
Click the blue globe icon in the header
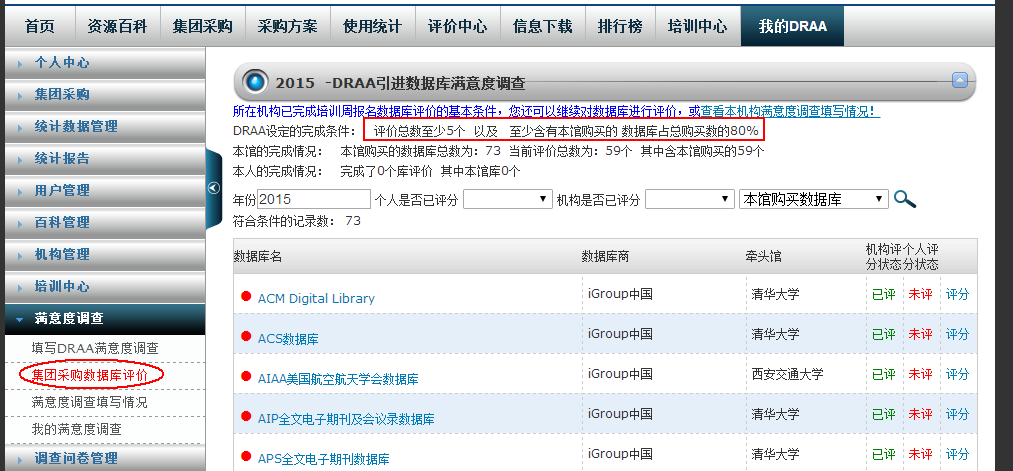(256, 82)
